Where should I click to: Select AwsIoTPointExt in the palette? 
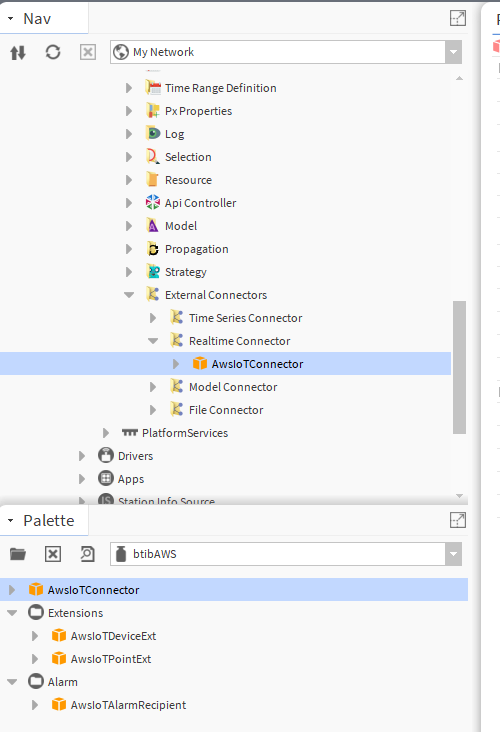tap(111, 659)
